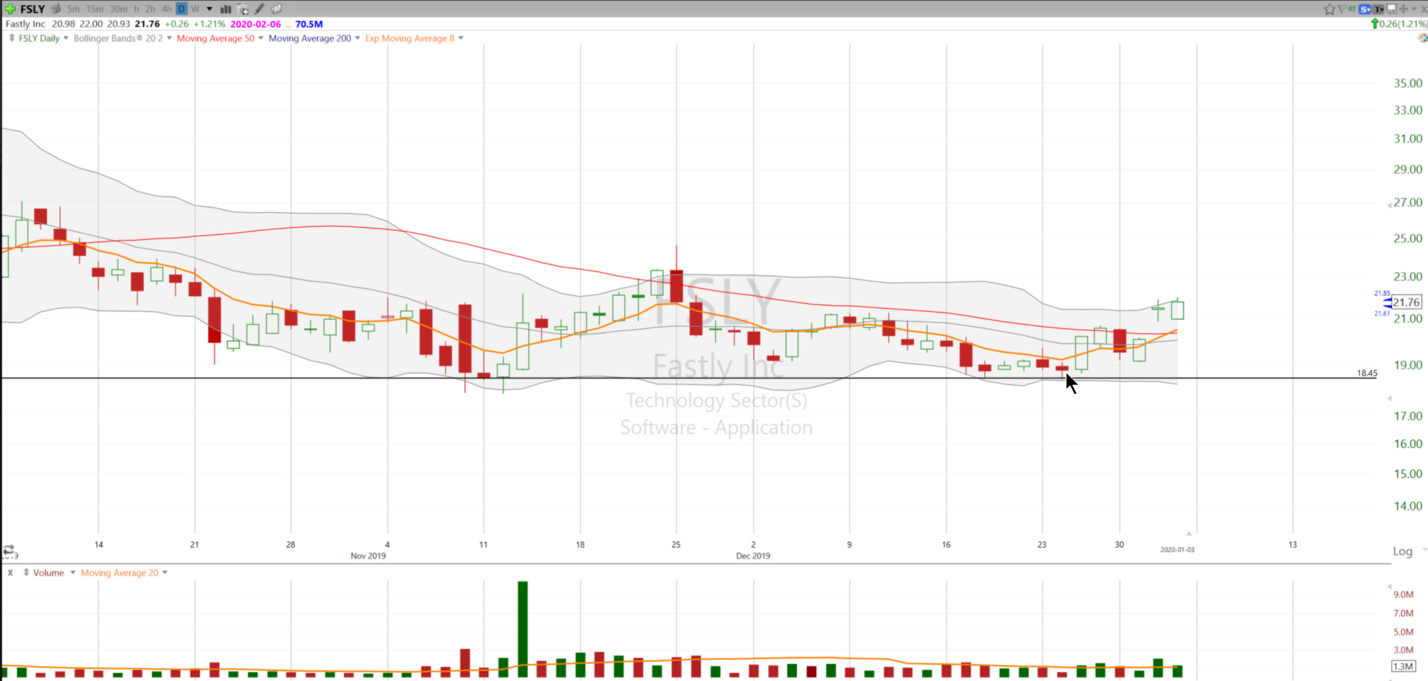Click the Fastly Inc company name
Image resolution: width=1428 pixels, height=681 pixels.
point(25,24)
